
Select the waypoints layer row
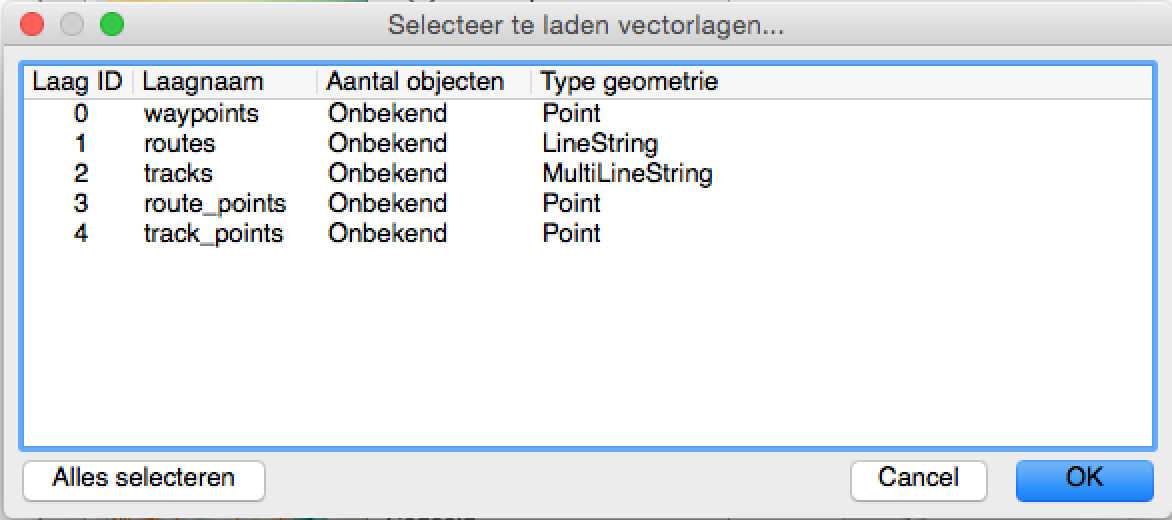201,113
